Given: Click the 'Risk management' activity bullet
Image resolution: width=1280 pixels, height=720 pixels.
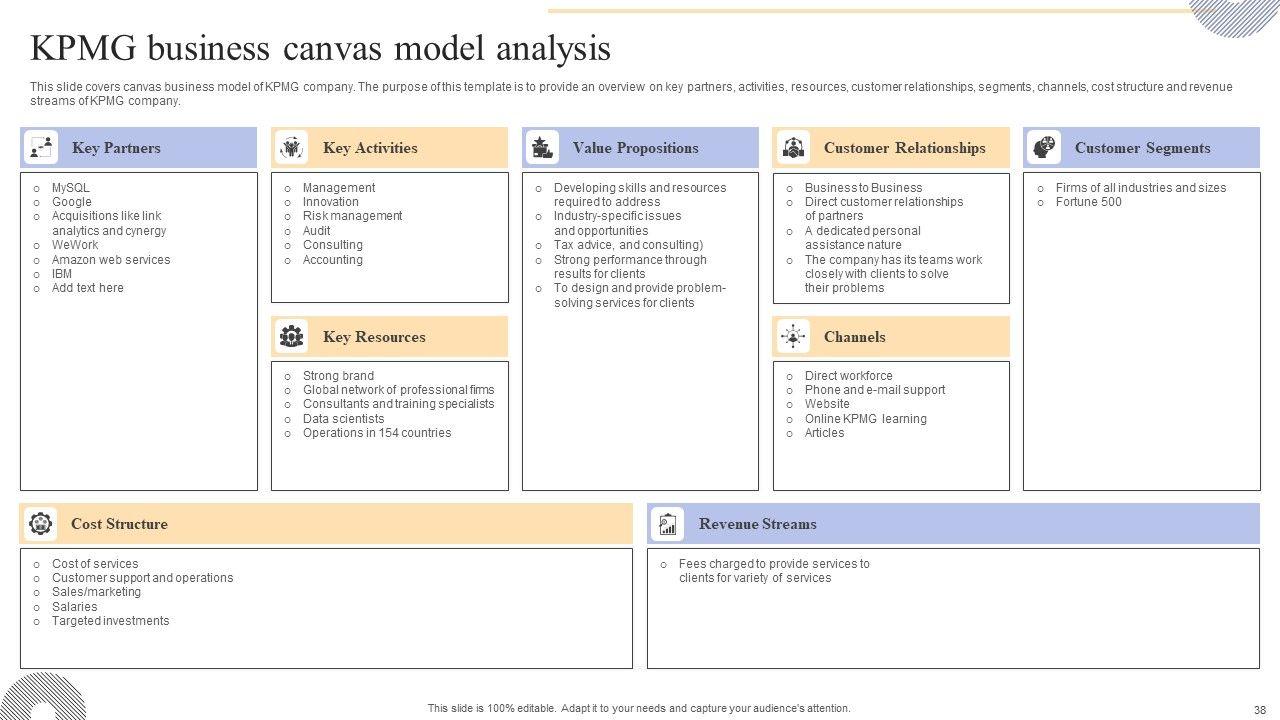Looking at the screenshot, I should pos(353,216).
